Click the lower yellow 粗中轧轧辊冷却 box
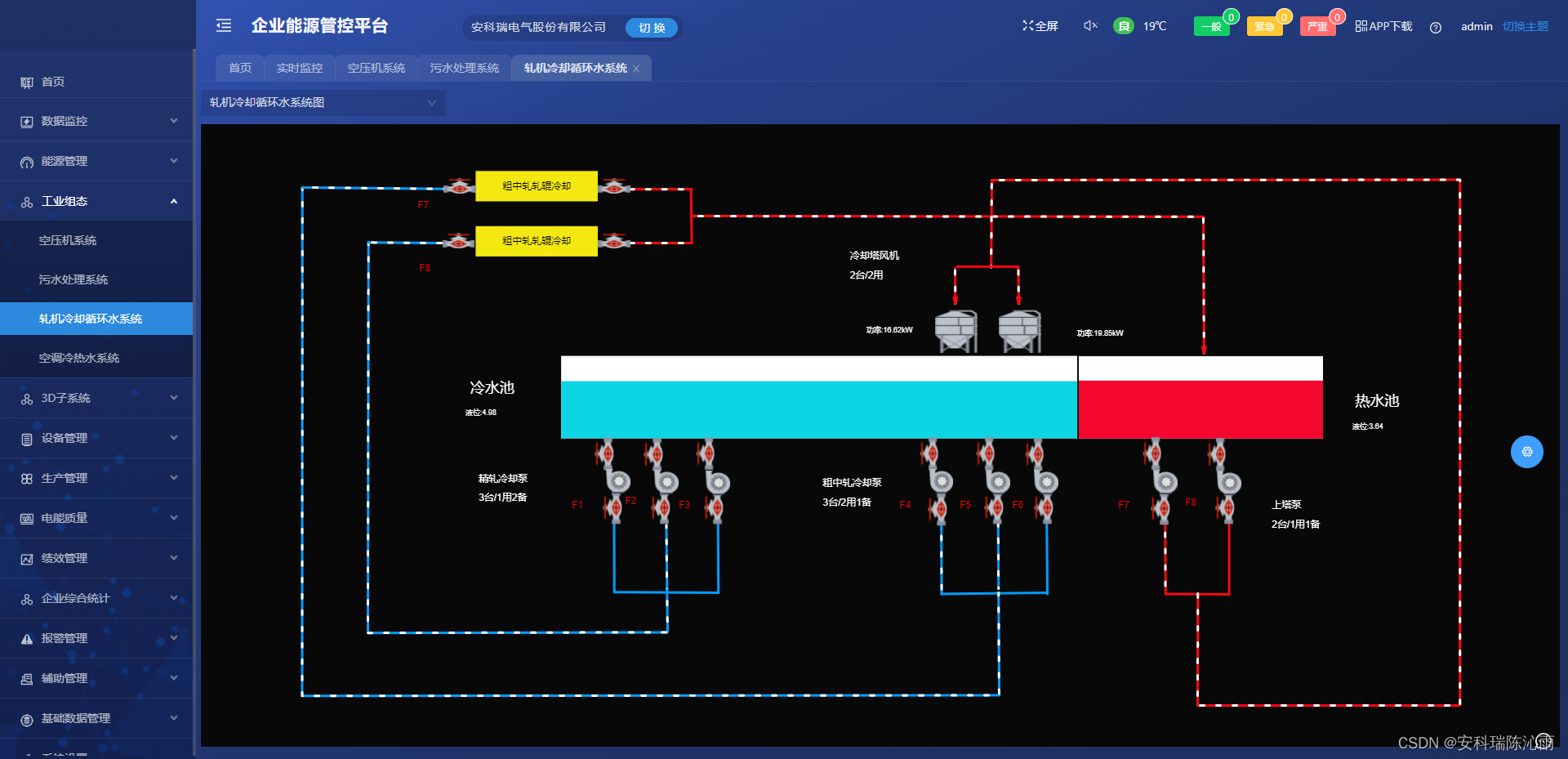Screen dimensions: 1568x759 coord(537,241)
